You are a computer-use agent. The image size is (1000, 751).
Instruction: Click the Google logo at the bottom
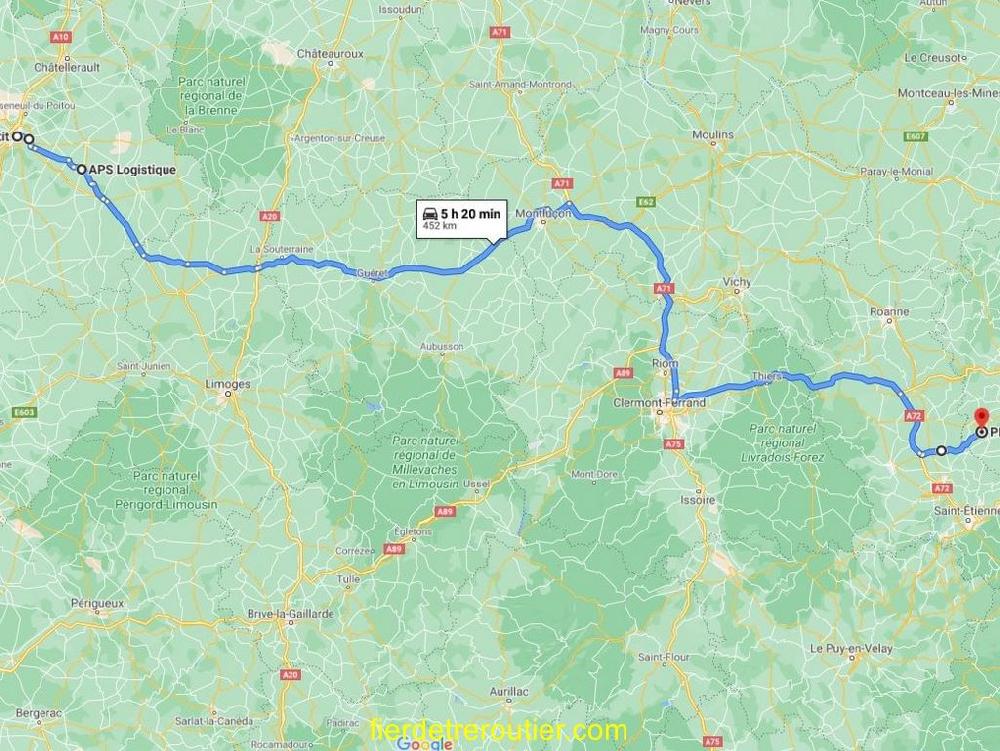[x=425, y=743]
